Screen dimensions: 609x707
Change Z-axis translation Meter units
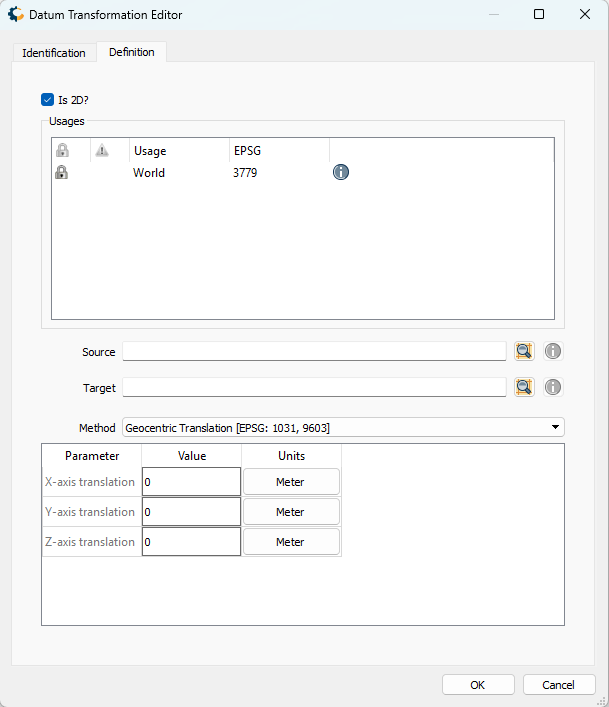tap(290, 542)
